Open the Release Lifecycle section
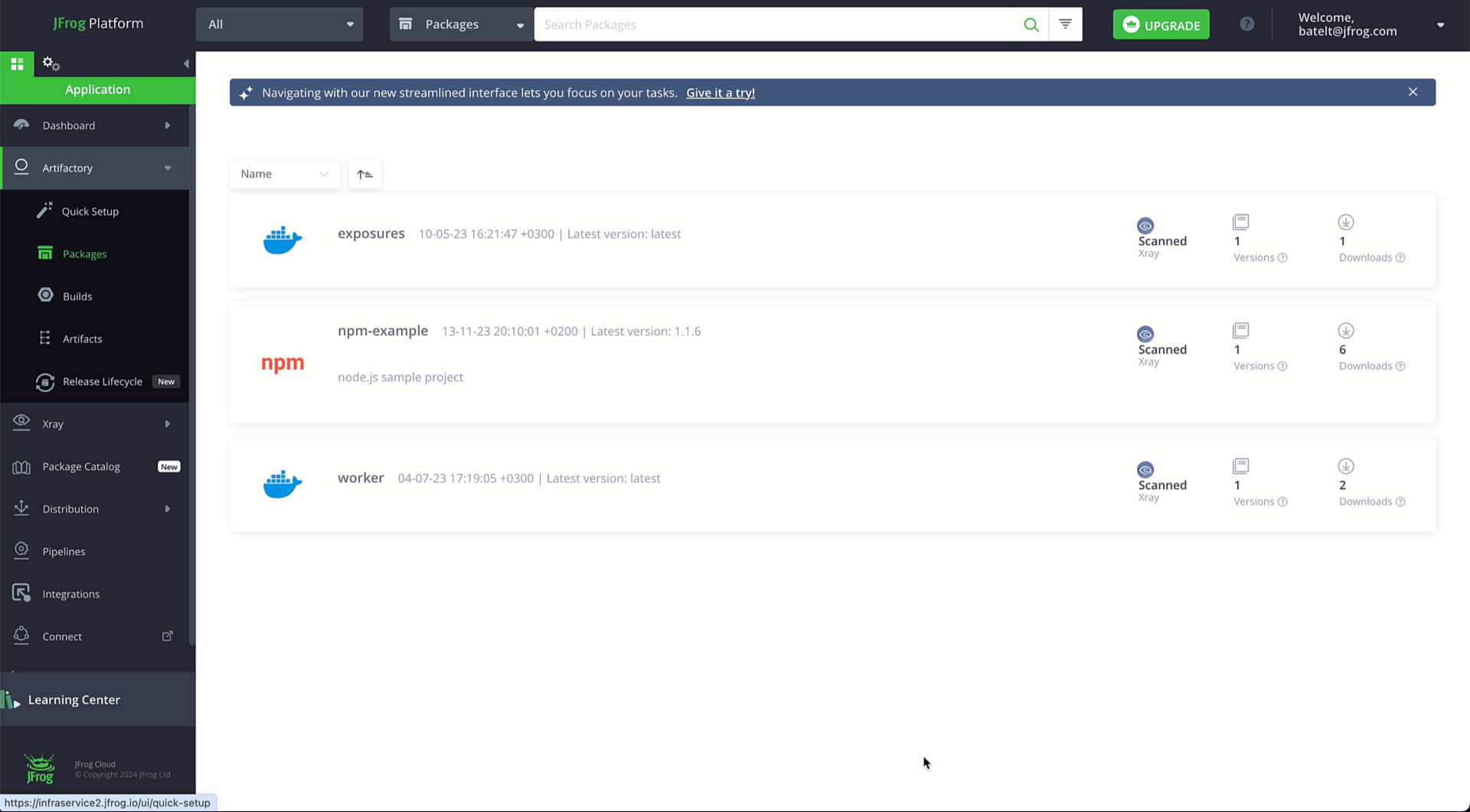The height and width of the screenshot is (812, 1470). (103, 381)
